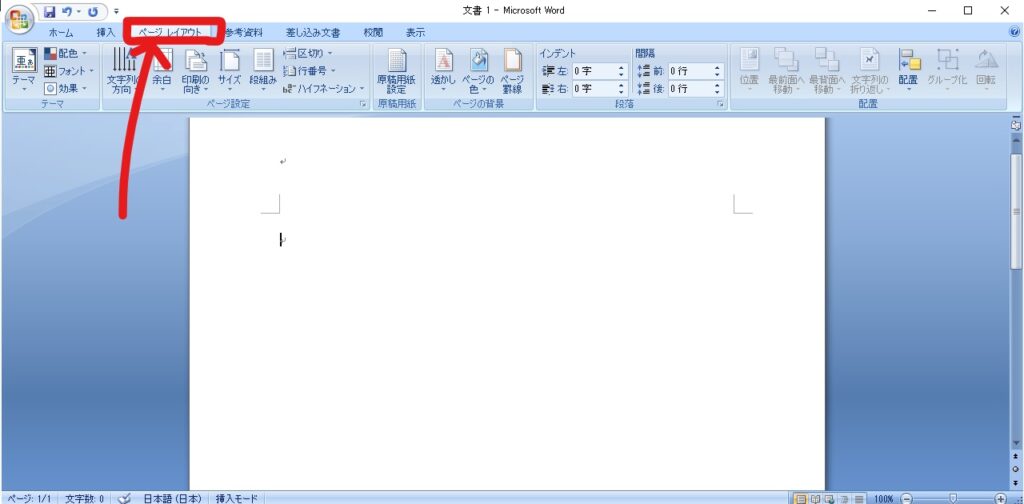The height and width of the screenshot is (504, 1024).
Task: Toggle the 挿入モード insert mode indicator
Action: coord(237,499)
